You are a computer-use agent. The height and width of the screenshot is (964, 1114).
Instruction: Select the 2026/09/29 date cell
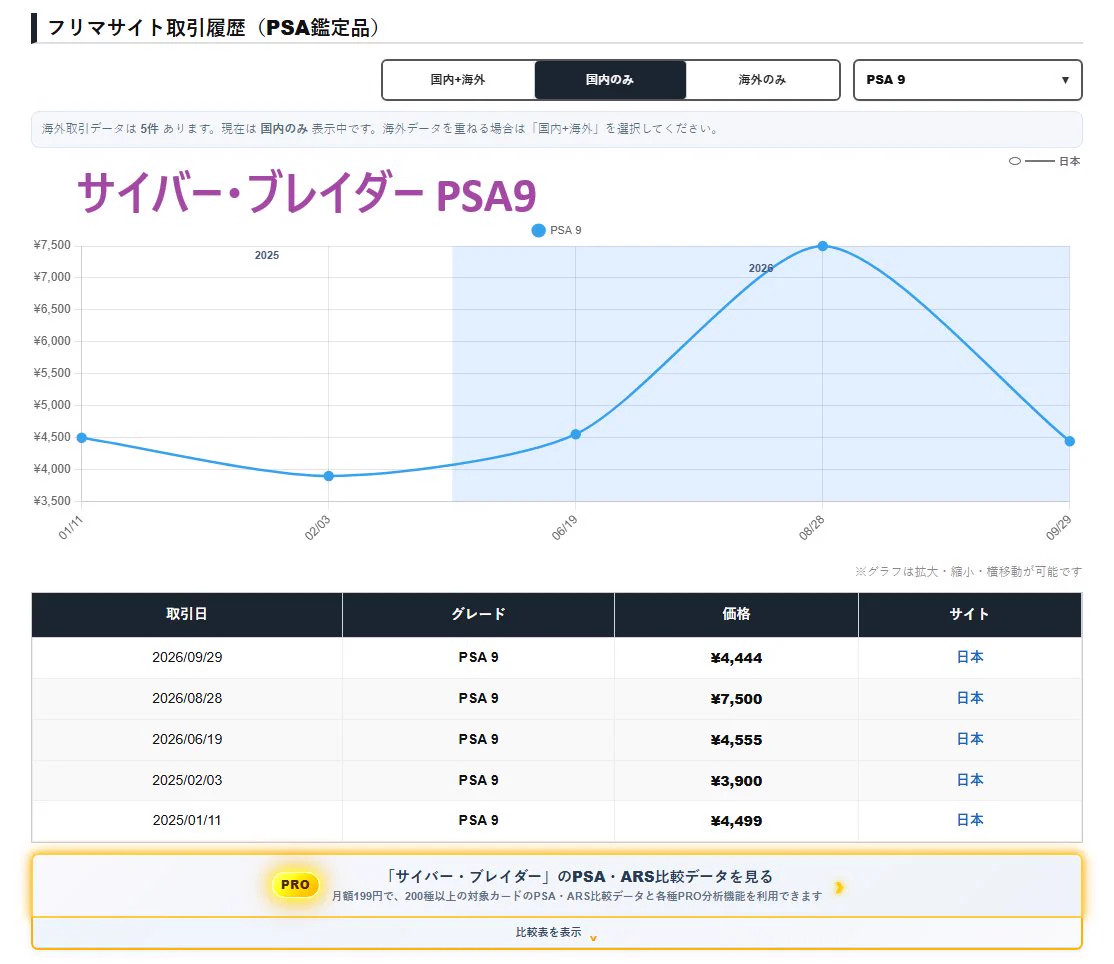coord(187,657)
